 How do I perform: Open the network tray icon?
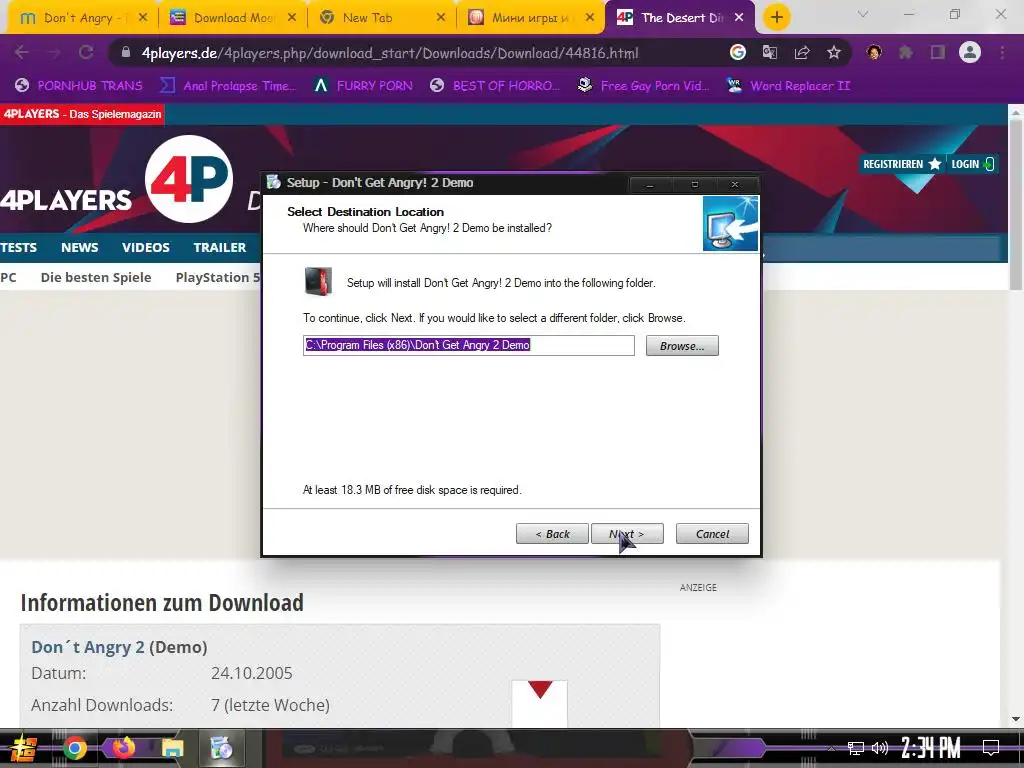855,748
